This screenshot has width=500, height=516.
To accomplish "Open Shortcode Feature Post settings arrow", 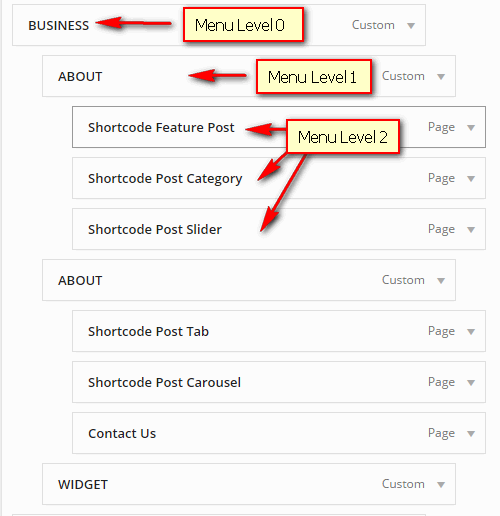I will [x=471, y=128].
